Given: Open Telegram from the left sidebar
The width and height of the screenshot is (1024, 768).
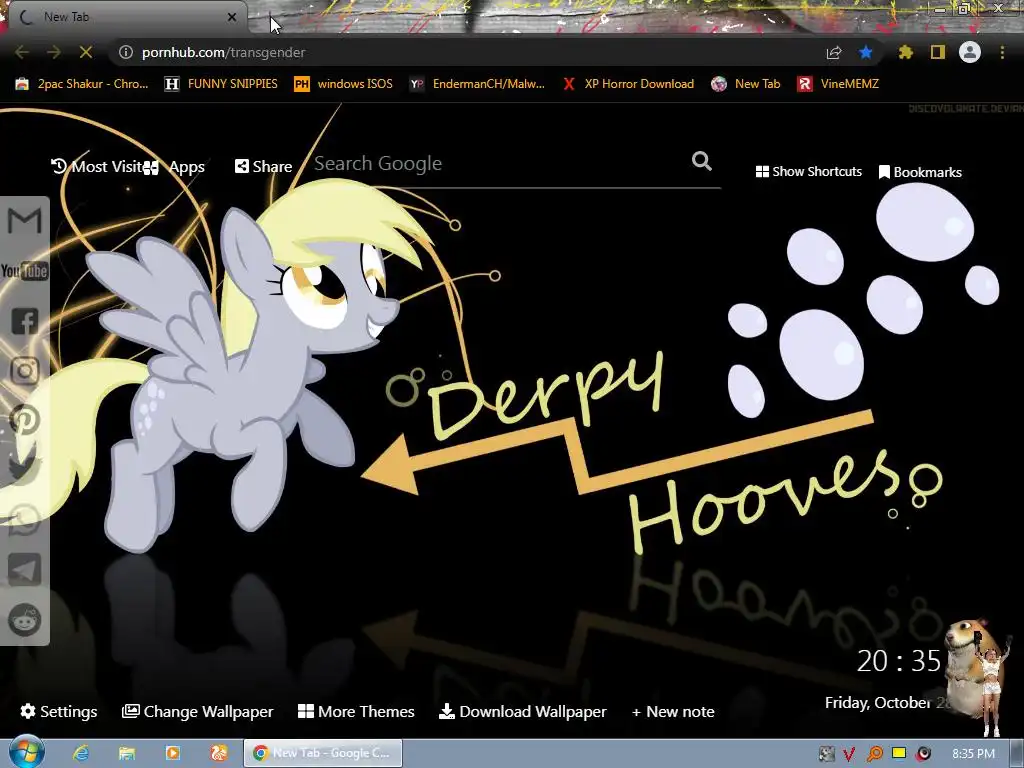Looking at the screenshot, I should click(x=24, y=569).
